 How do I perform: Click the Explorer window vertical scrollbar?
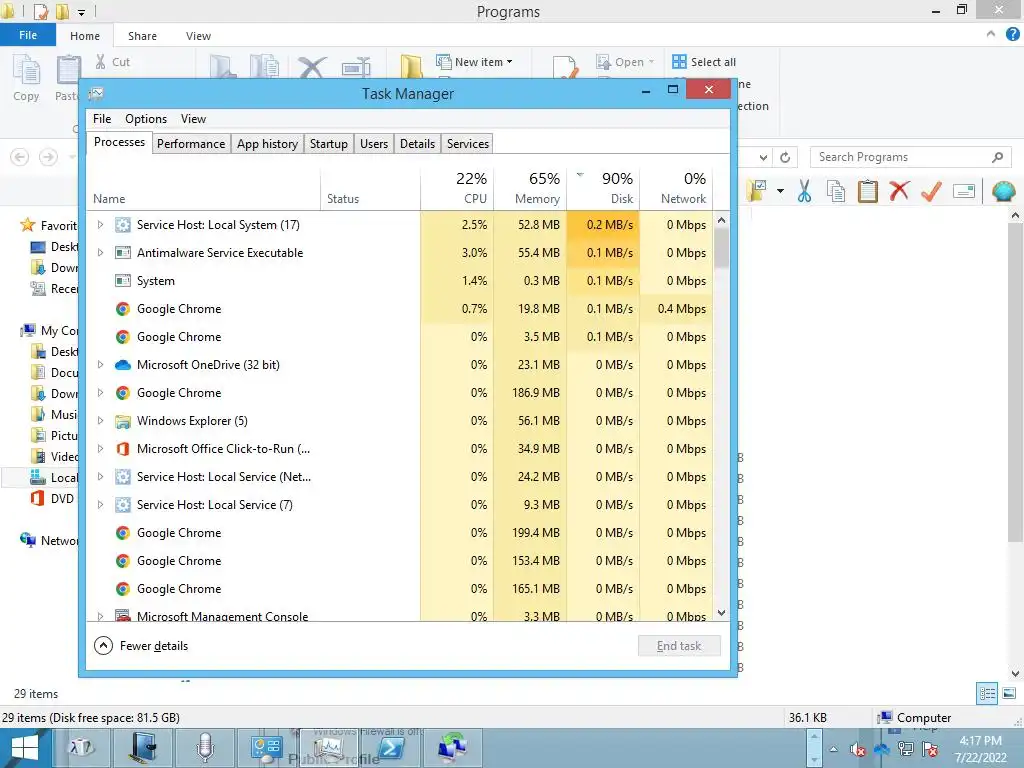point(1015,382)
